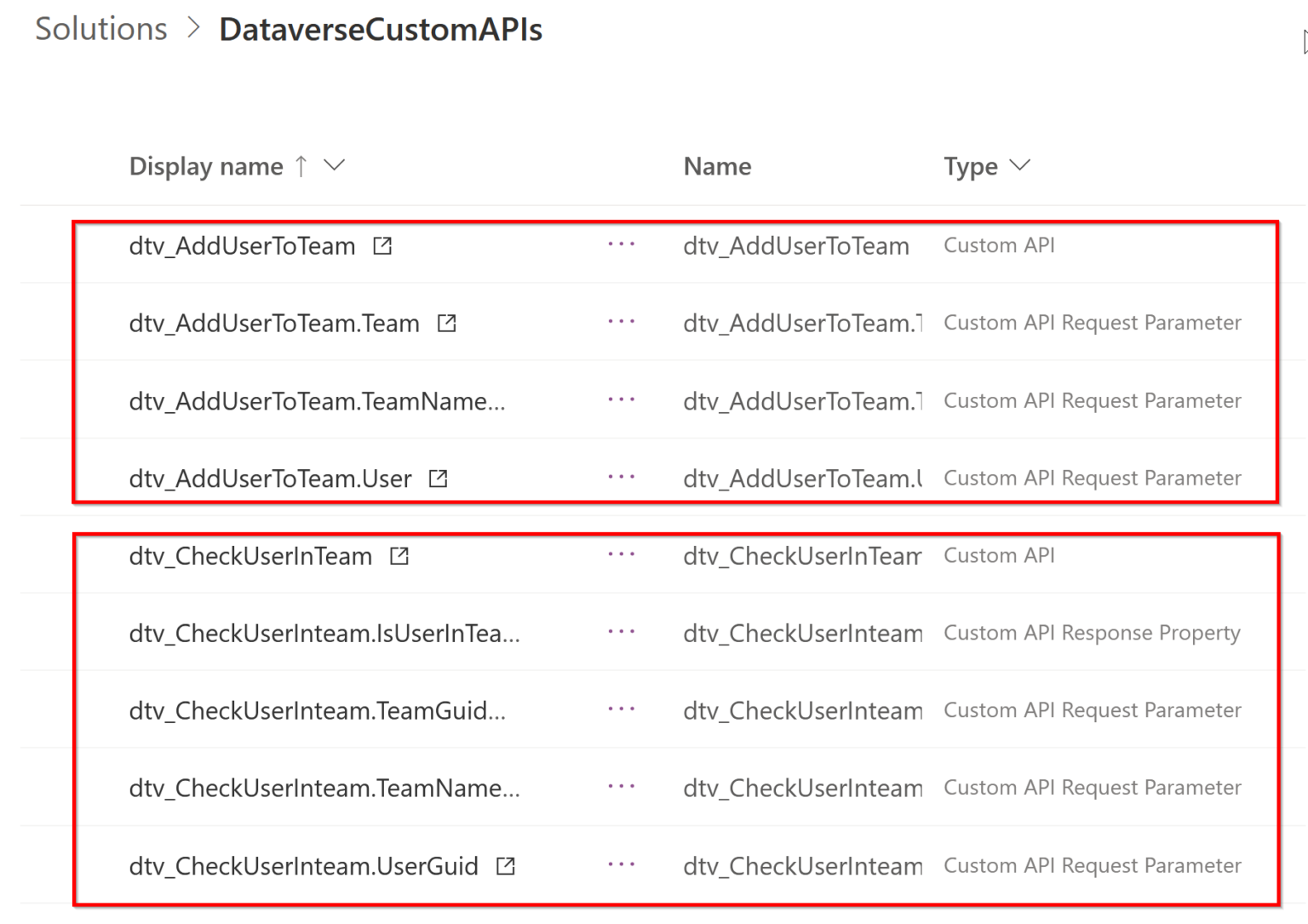Select the dtv_AddUserToTeam.Team row

274,323
